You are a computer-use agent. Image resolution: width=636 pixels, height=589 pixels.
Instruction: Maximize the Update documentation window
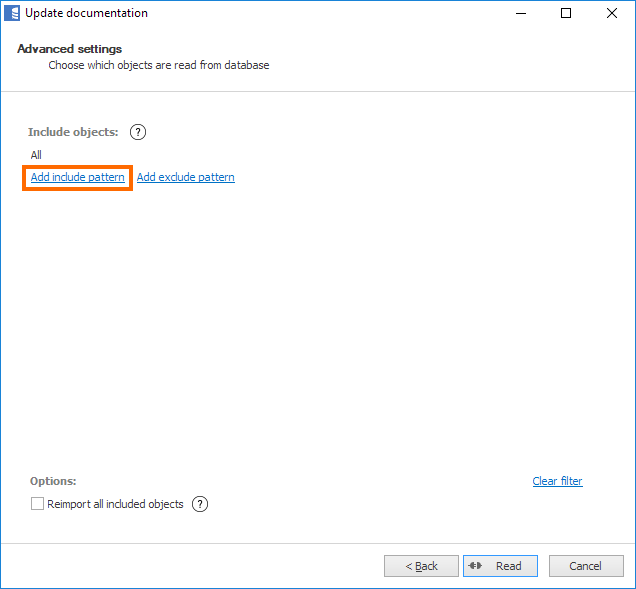point(566,14)
